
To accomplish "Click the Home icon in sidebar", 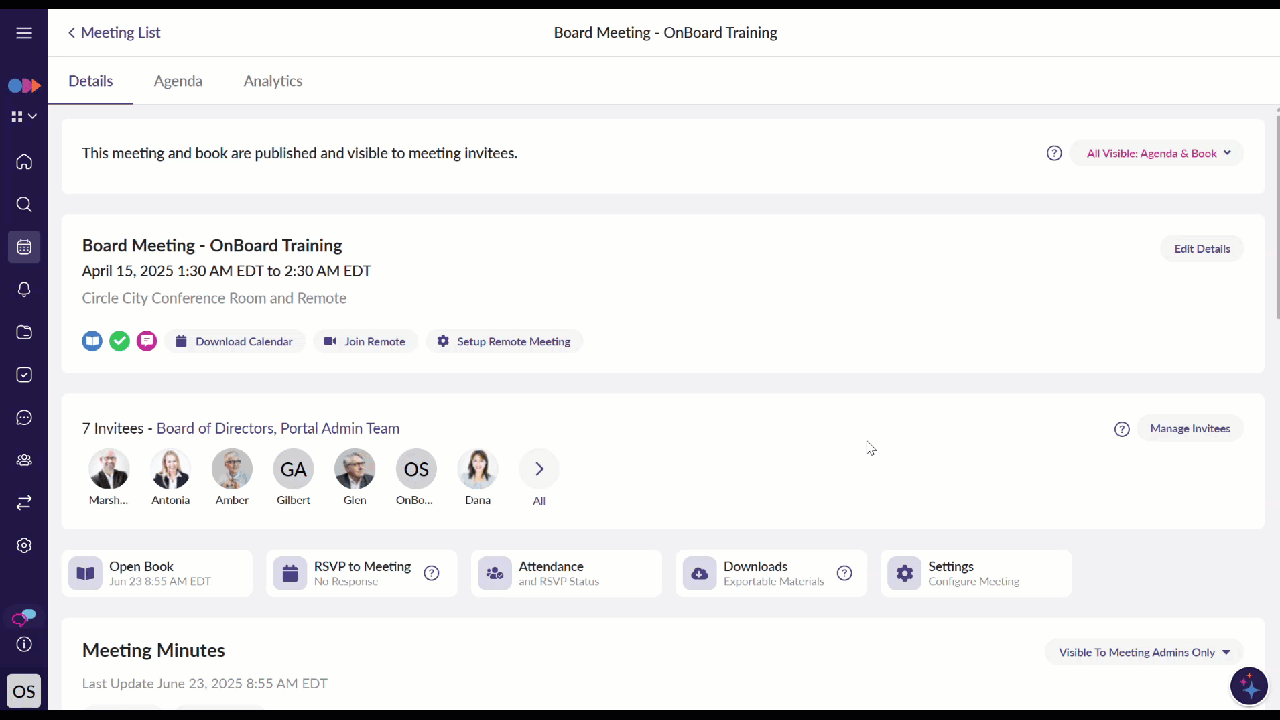I will pos(24,162).
